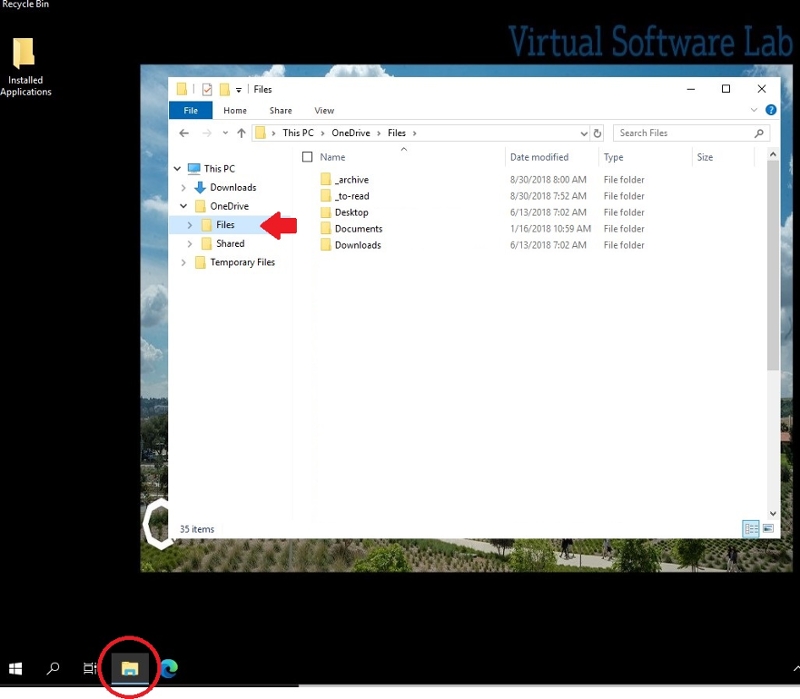Collapse the OneDrive tree node
This screenshot has width=800, height=699.
pos(184,206)
